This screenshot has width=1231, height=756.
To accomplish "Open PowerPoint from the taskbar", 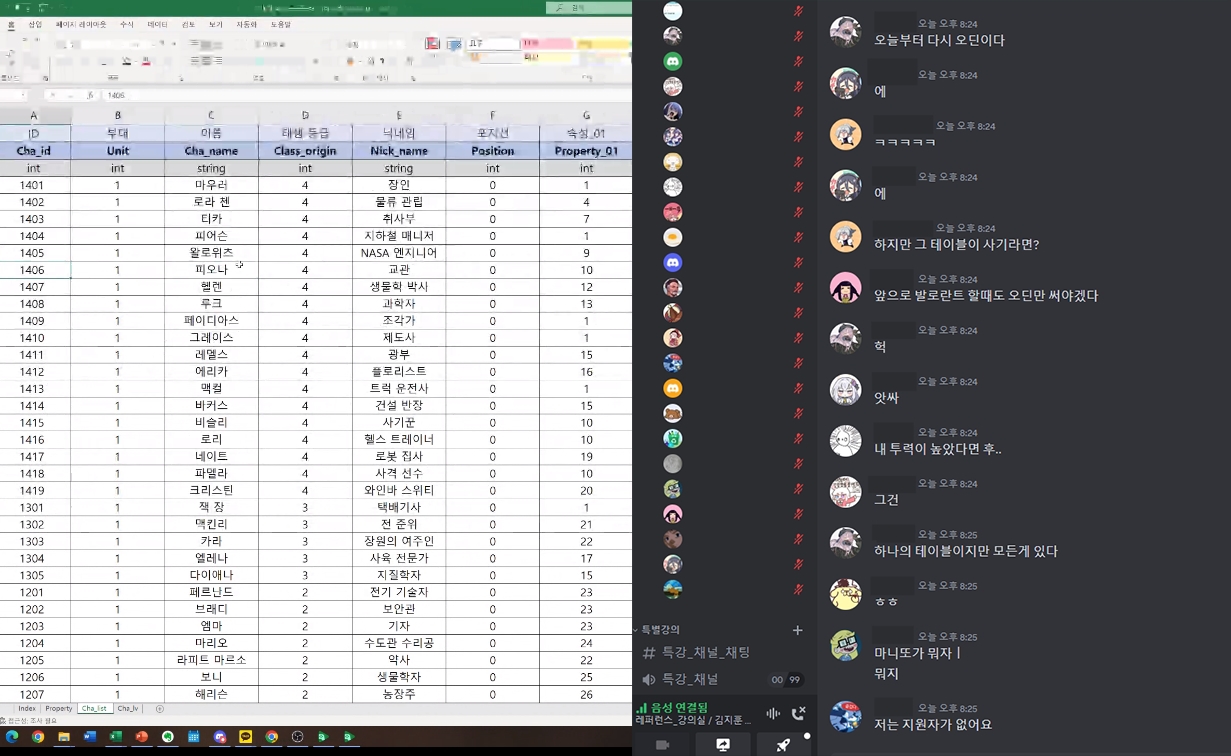I will [142, 737].
